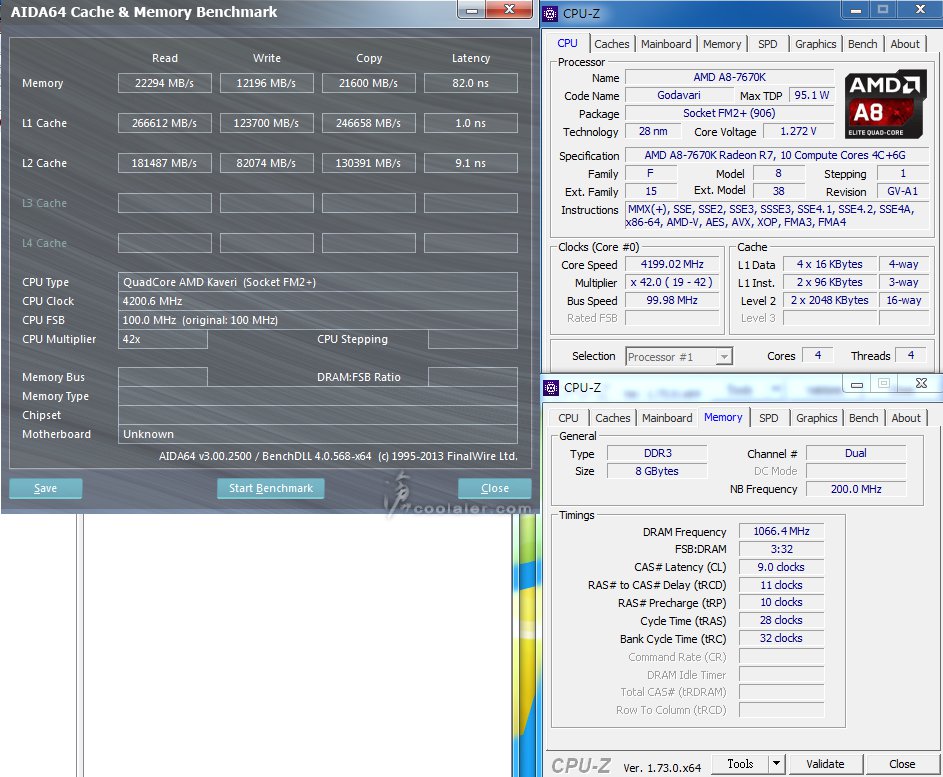Minimize the AIDA64 benchmark window
Viewport: 943px width, 777px height.
tap(472, 10)
